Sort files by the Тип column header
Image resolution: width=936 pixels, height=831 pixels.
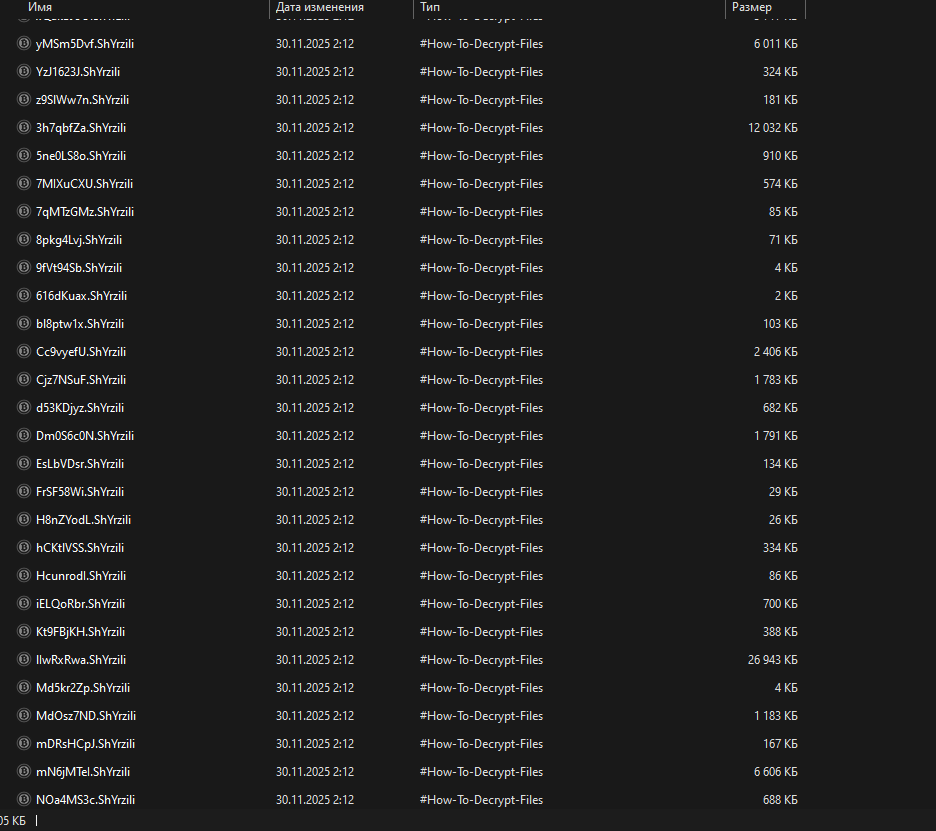tap(430, 7)
